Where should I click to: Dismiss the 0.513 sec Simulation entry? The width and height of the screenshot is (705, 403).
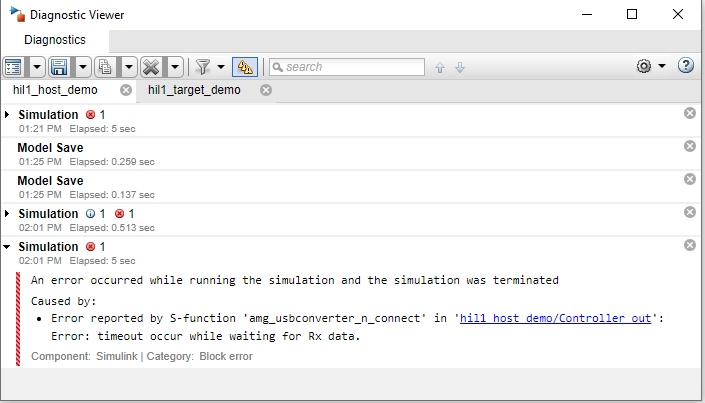tap(690, 212)
